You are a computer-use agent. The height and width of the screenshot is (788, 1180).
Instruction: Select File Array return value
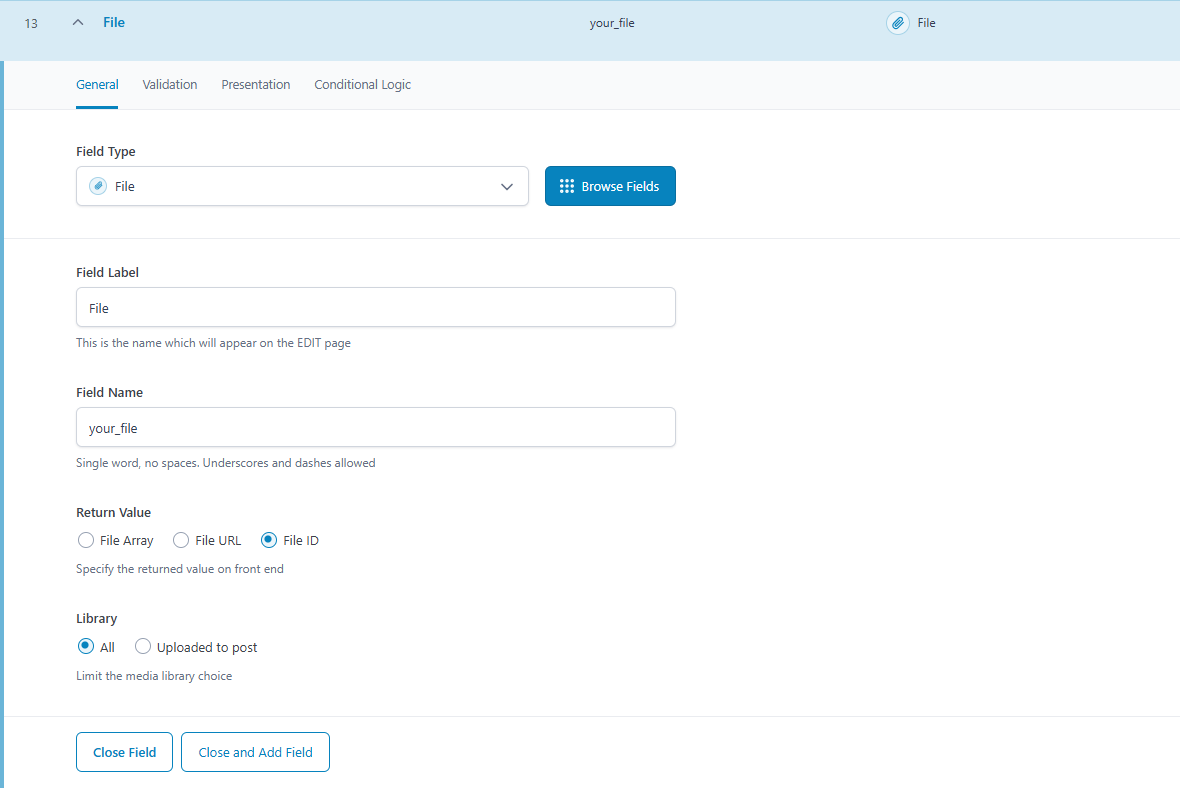click(86, 540)
